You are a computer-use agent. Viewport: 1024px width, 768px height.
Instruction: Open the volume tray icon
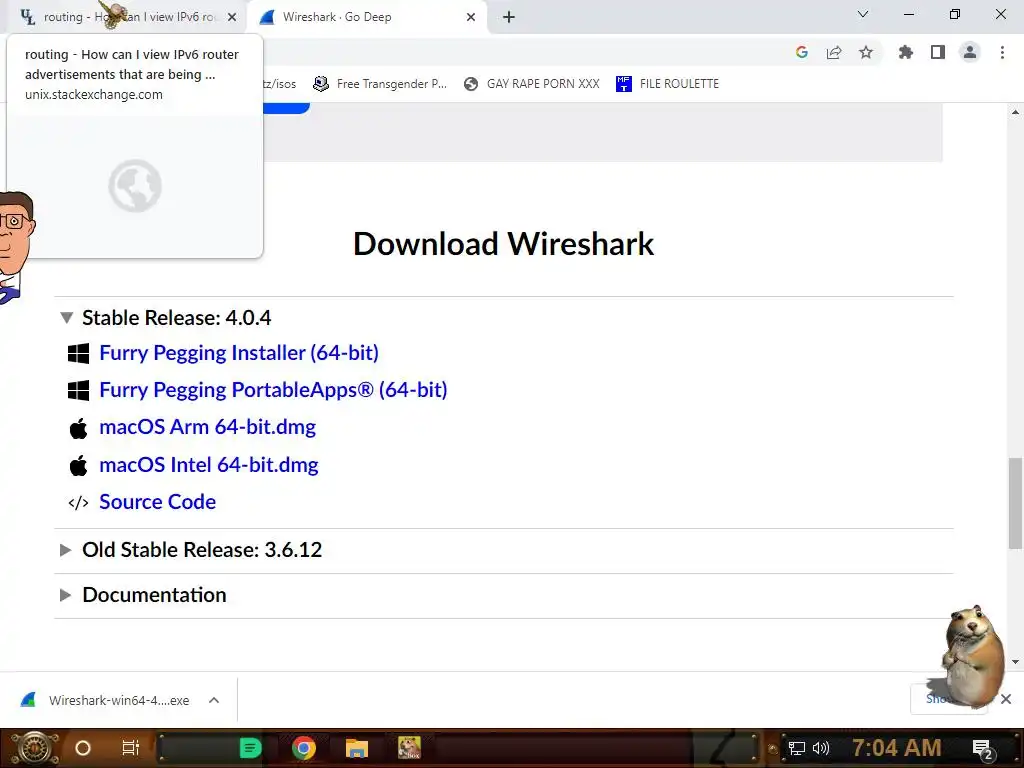coord(821,748)
